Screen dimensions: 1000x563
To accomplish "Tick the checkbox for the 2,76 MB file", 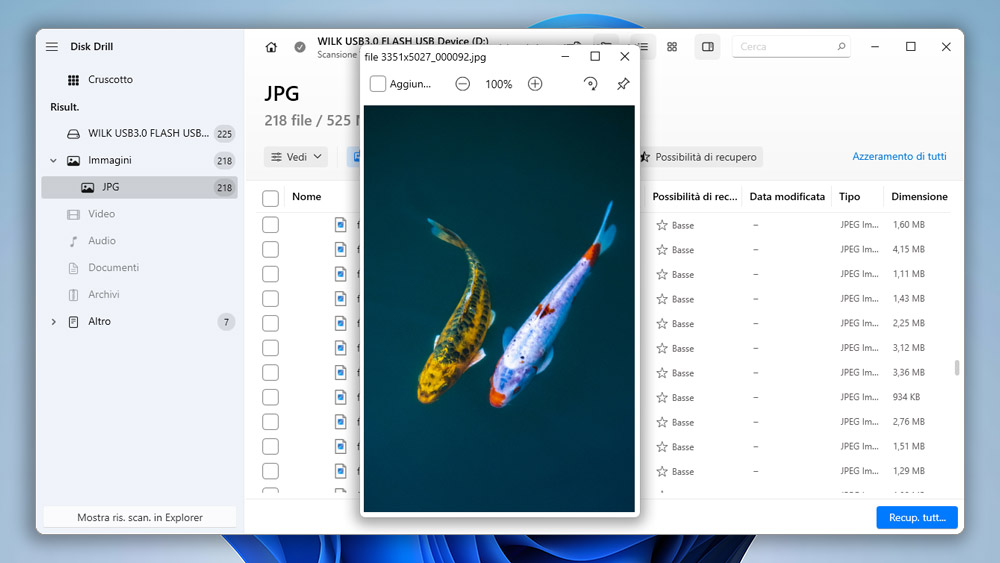I will (270, 421).
